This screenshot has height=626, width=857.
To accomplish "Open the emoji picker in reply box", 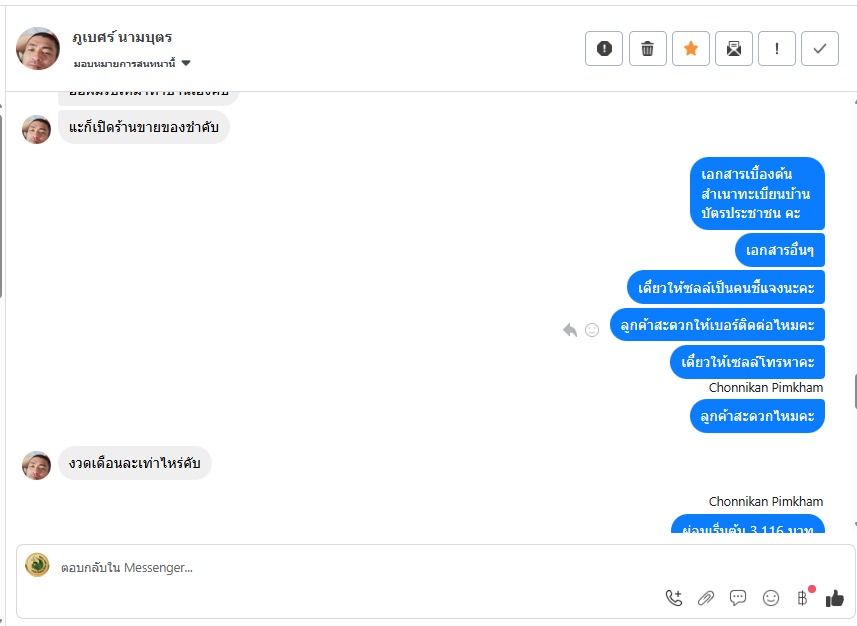I will pos(771,598).
